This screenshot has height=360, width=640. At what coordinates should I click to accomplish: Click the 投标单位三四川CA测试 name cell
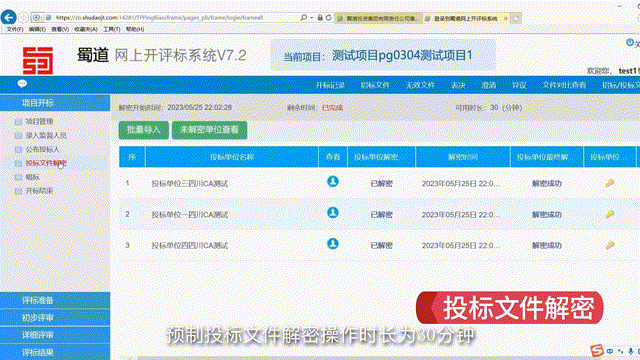(x=189, y=184)
